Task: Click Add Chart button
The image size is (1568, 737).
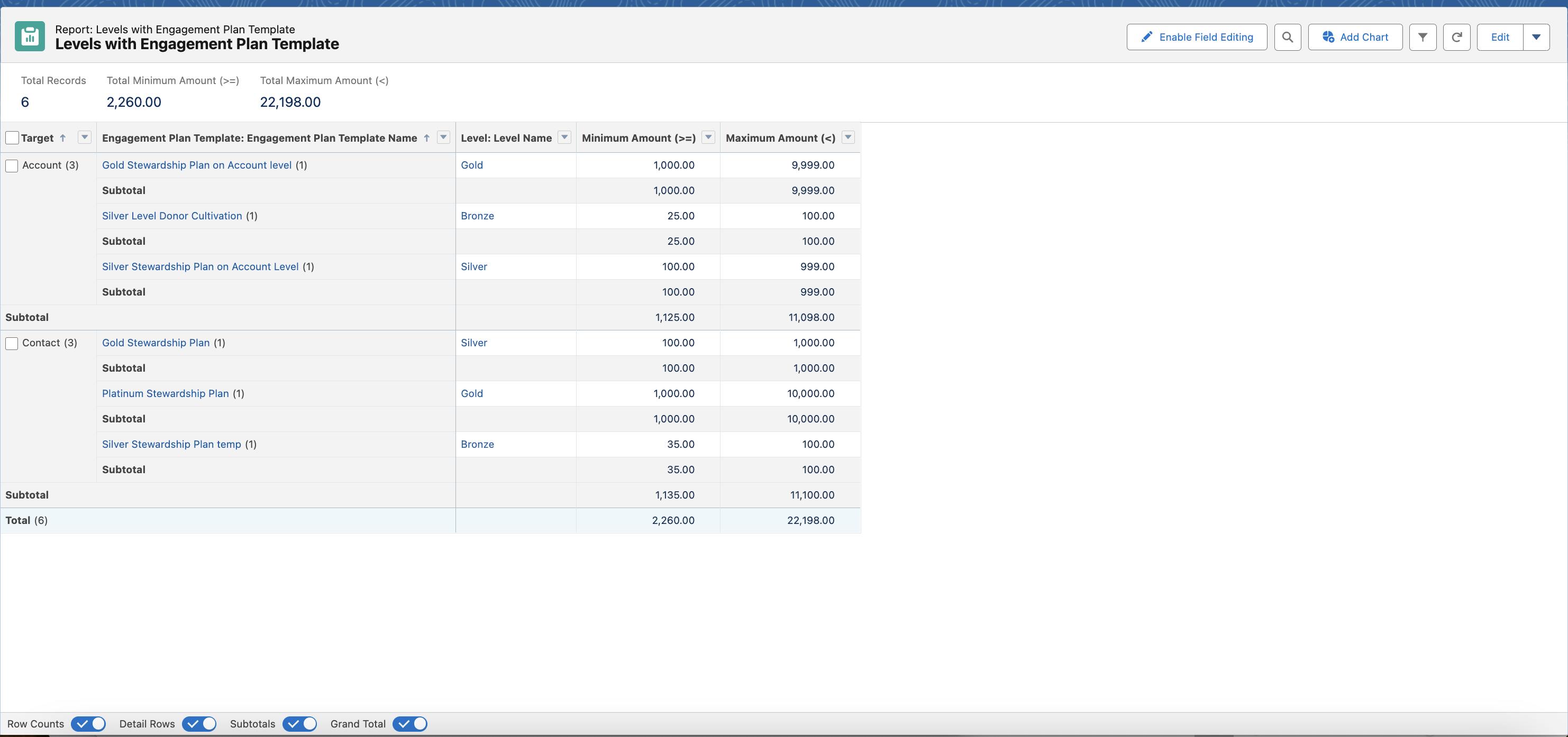Action: tap(1354, 37)
